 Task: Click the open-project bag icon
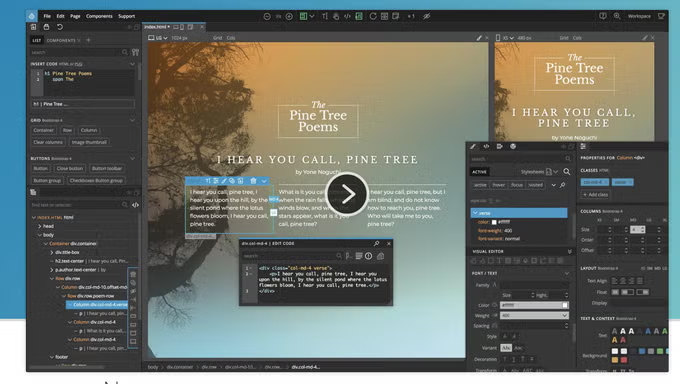(46, 27)
